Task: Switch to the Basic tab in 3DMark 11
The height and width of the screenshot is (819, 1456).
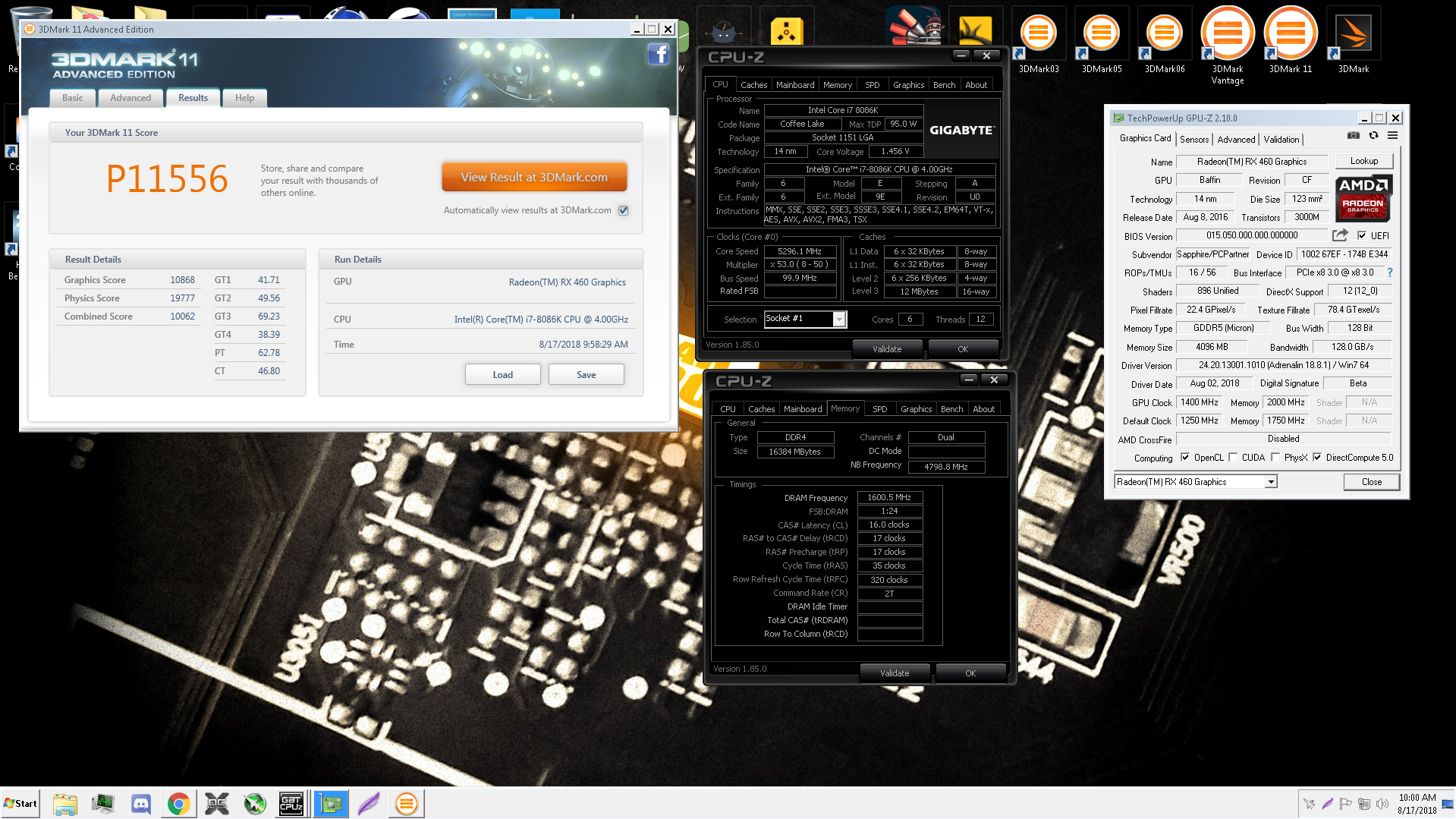Action: (73, 98)
